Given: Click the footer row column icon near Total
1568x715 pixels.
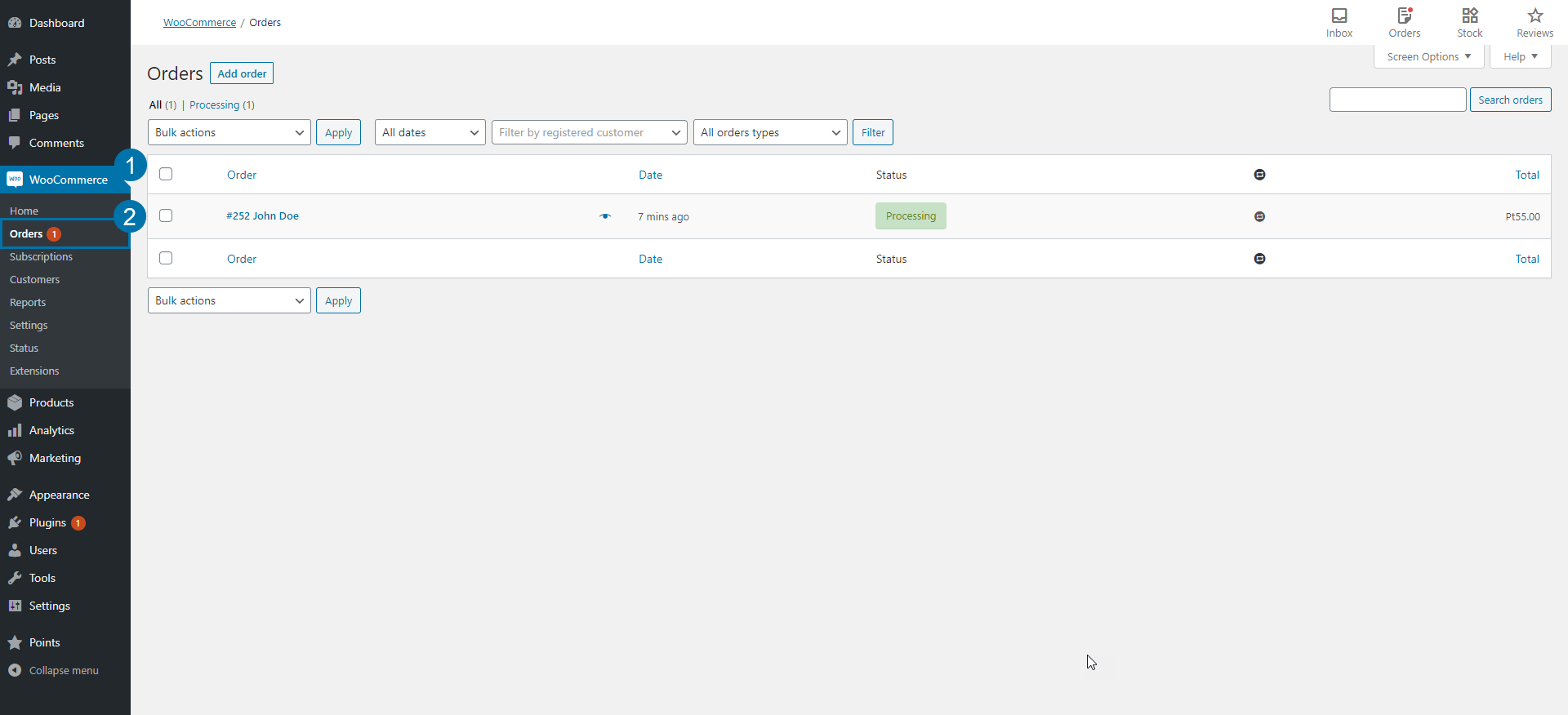Looking at the screenshot, I should coord(1260,259).
